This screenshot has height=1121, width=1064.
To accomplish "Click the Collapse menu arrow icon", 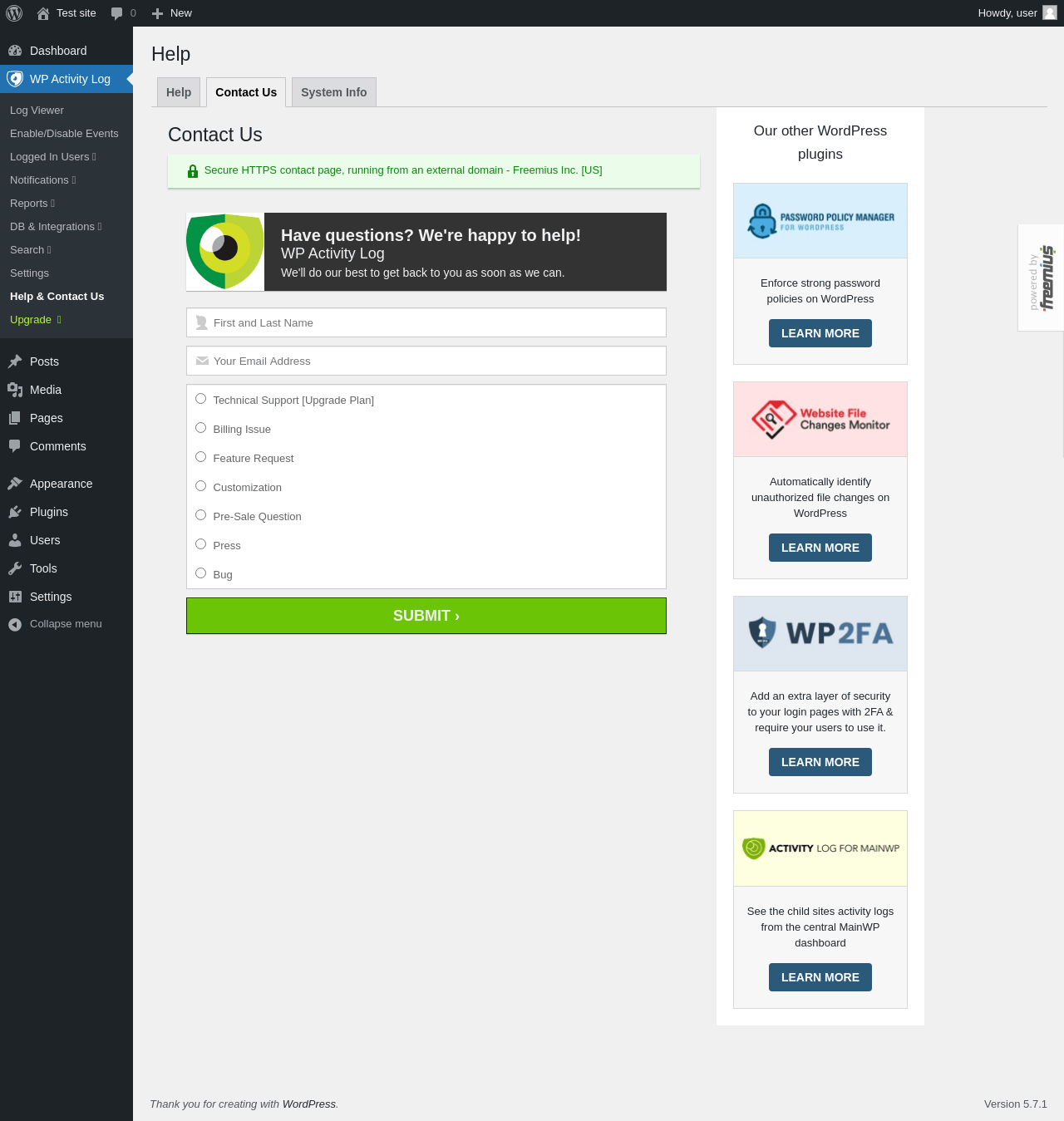I will click(x=15, y=624).
